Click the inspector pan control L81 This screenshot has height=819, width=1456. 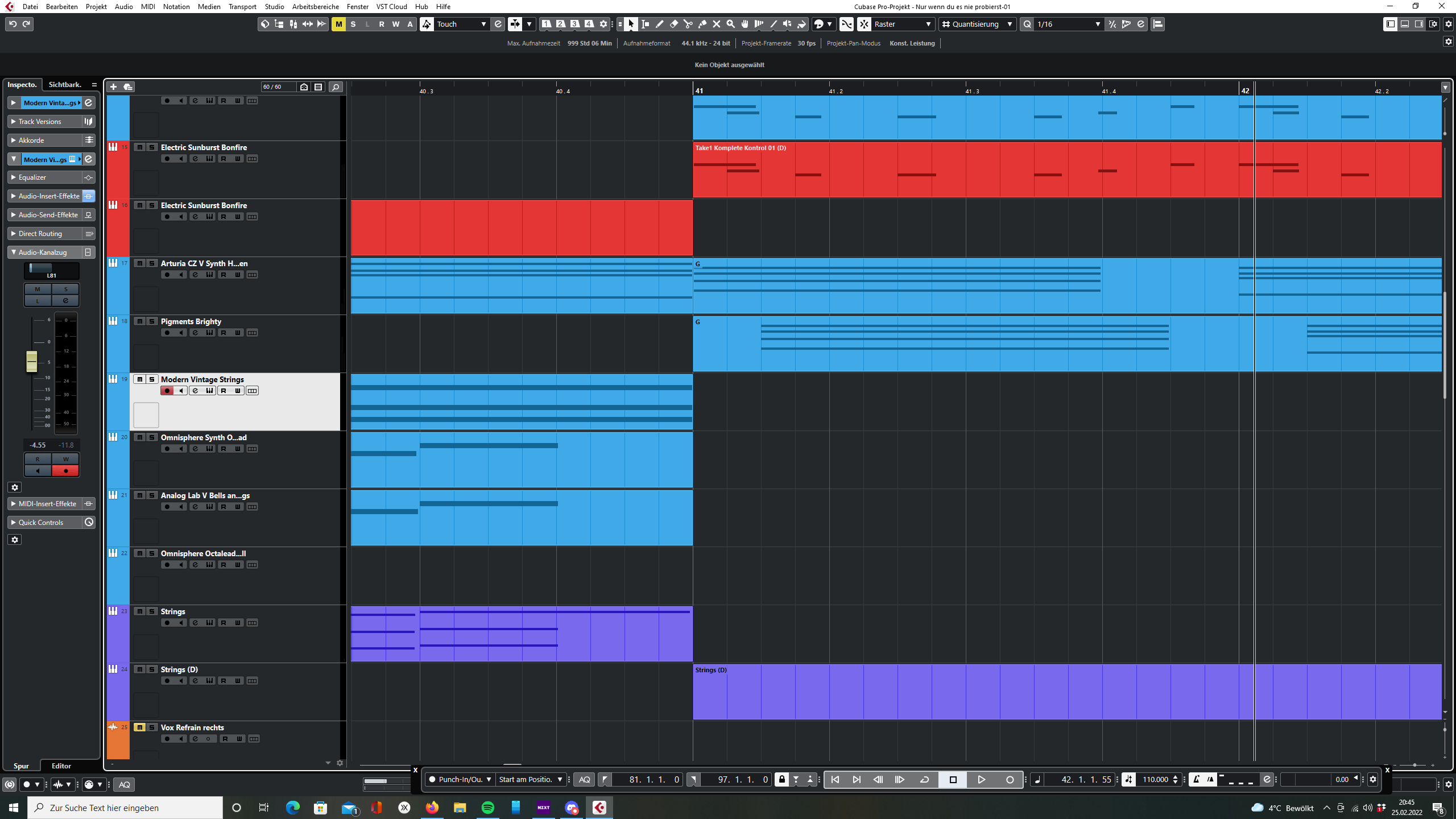(51, 271)
